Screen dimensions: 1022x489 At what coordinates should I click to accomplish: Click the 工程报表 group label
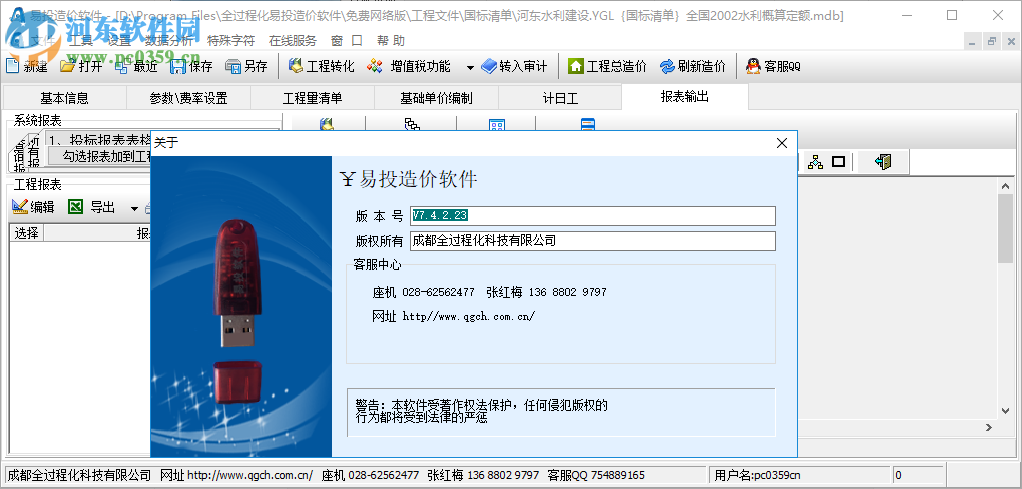click(38, 185)
